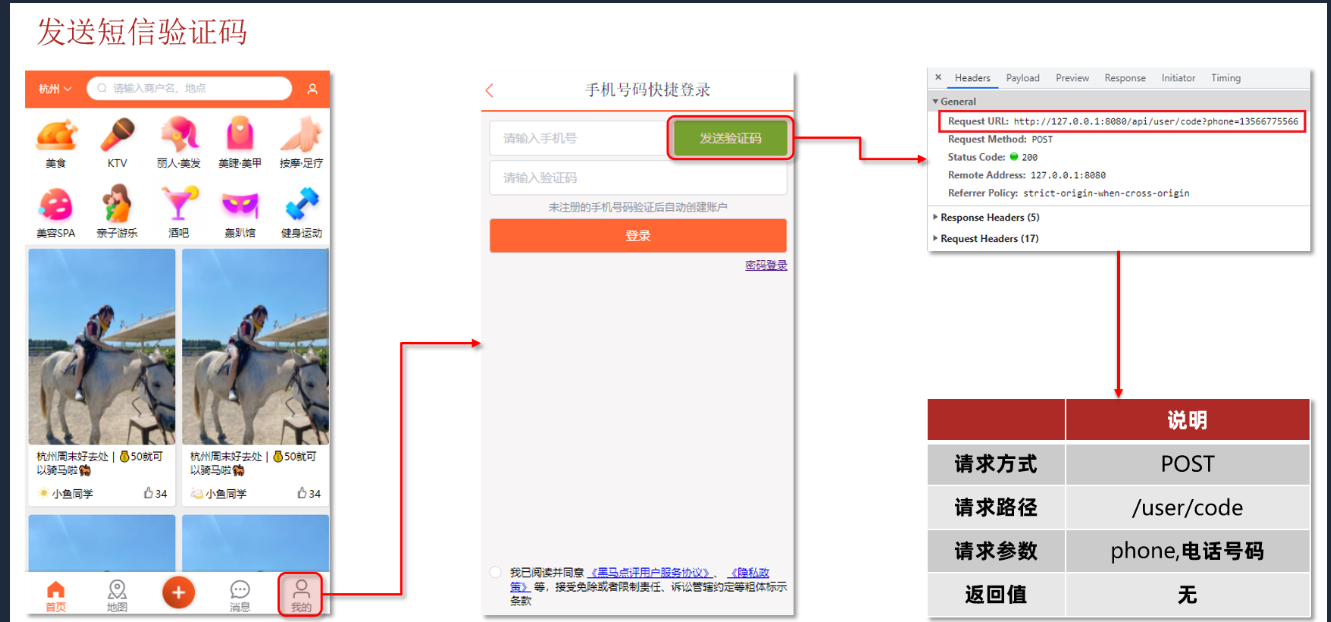Select the 丽人·美发 category icon
The width and height of the screenshot is (1331, 622).
[x=179, y=134]
